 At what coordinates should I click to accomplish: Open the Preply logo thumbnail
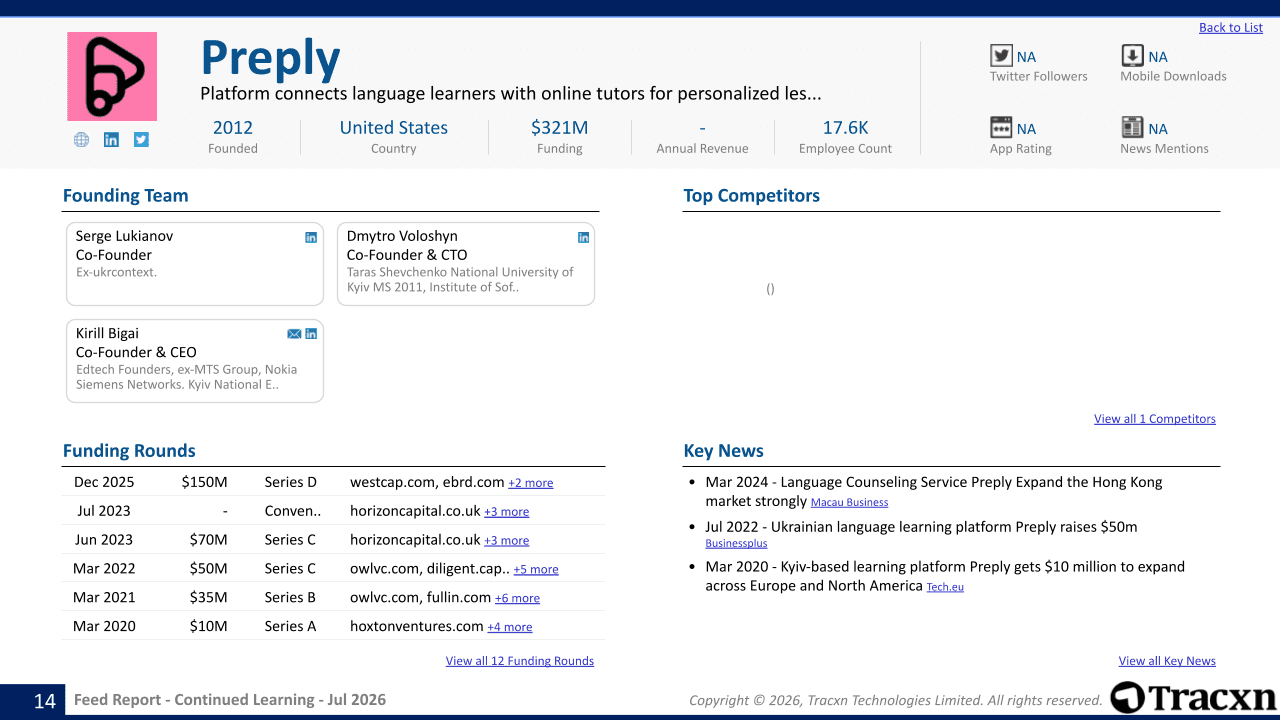[112, 76]
